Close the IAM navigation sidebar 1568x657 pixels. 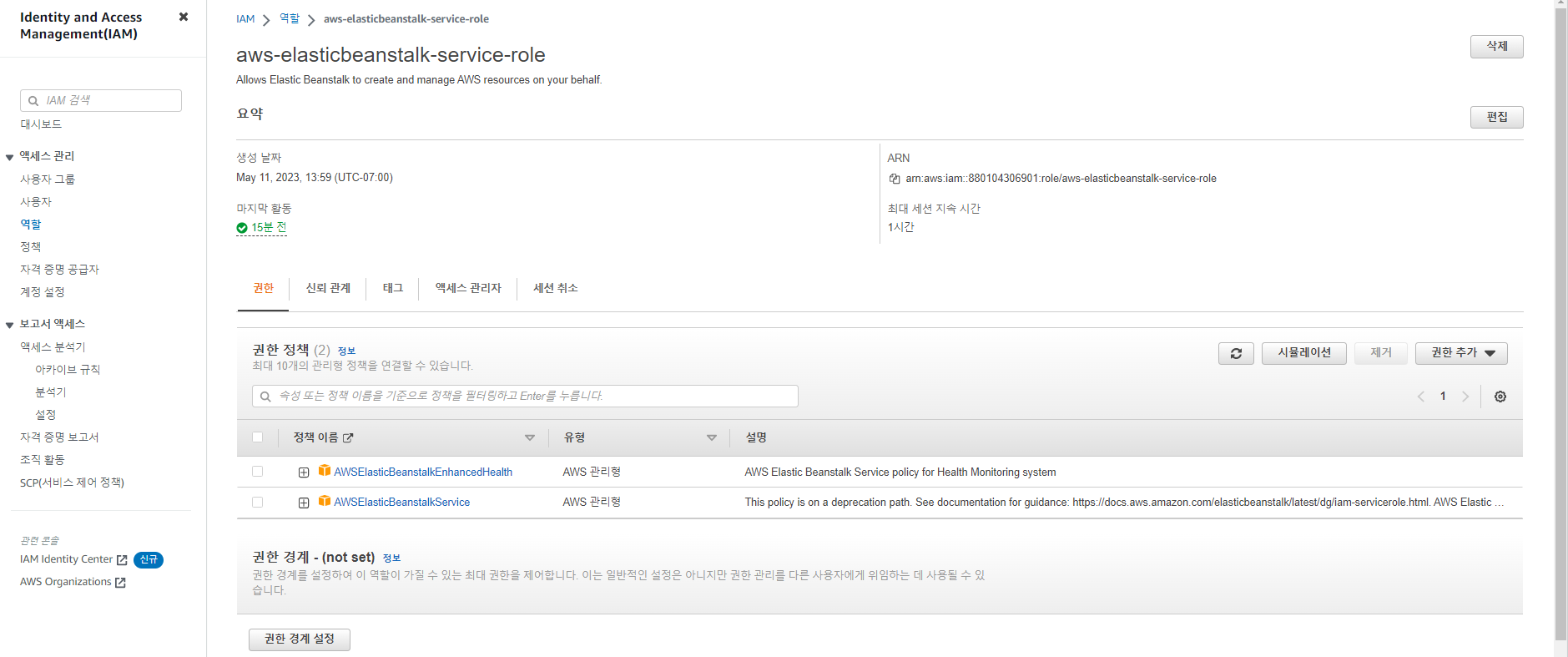click(184, 17)
